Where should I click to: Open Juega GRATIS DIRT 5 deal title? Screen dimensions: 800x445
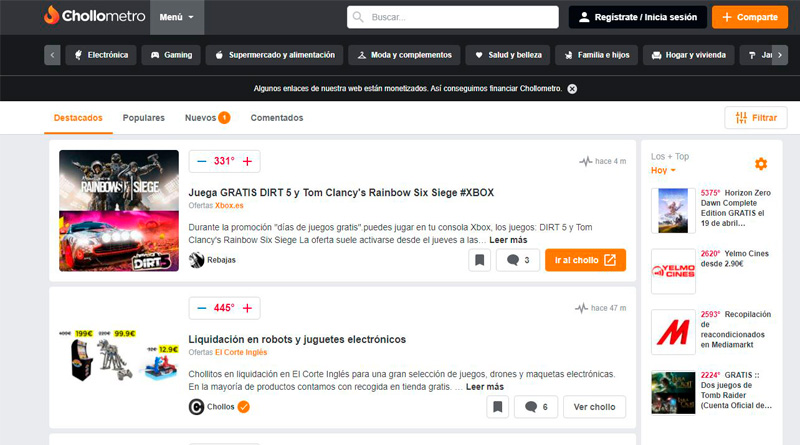[x=341, y=192]
